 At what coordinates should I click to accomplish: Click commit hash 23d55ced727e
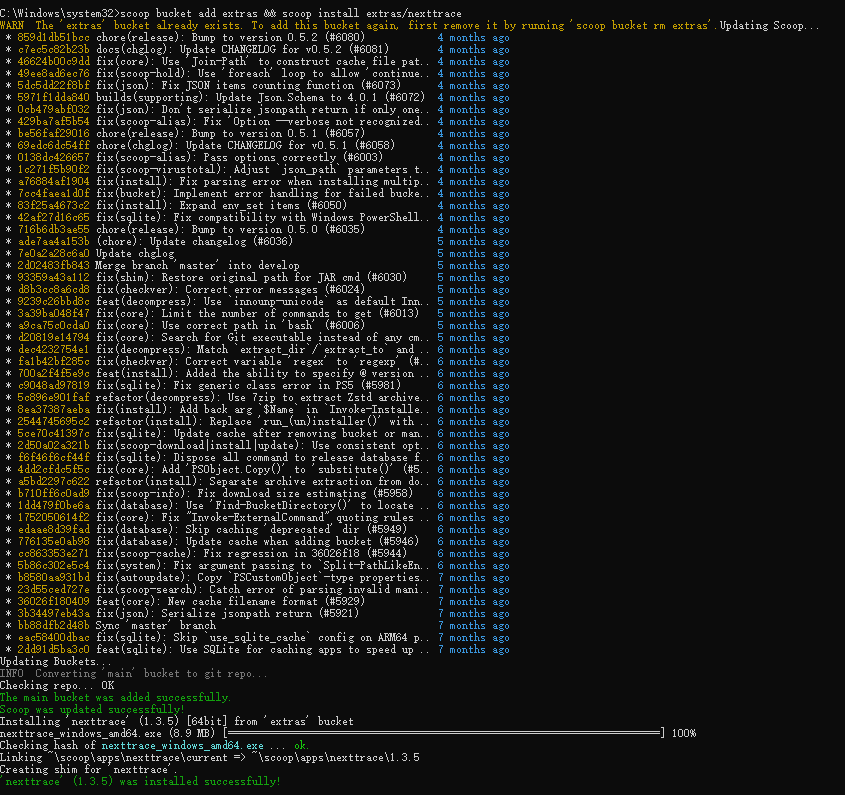pos(53,589)
